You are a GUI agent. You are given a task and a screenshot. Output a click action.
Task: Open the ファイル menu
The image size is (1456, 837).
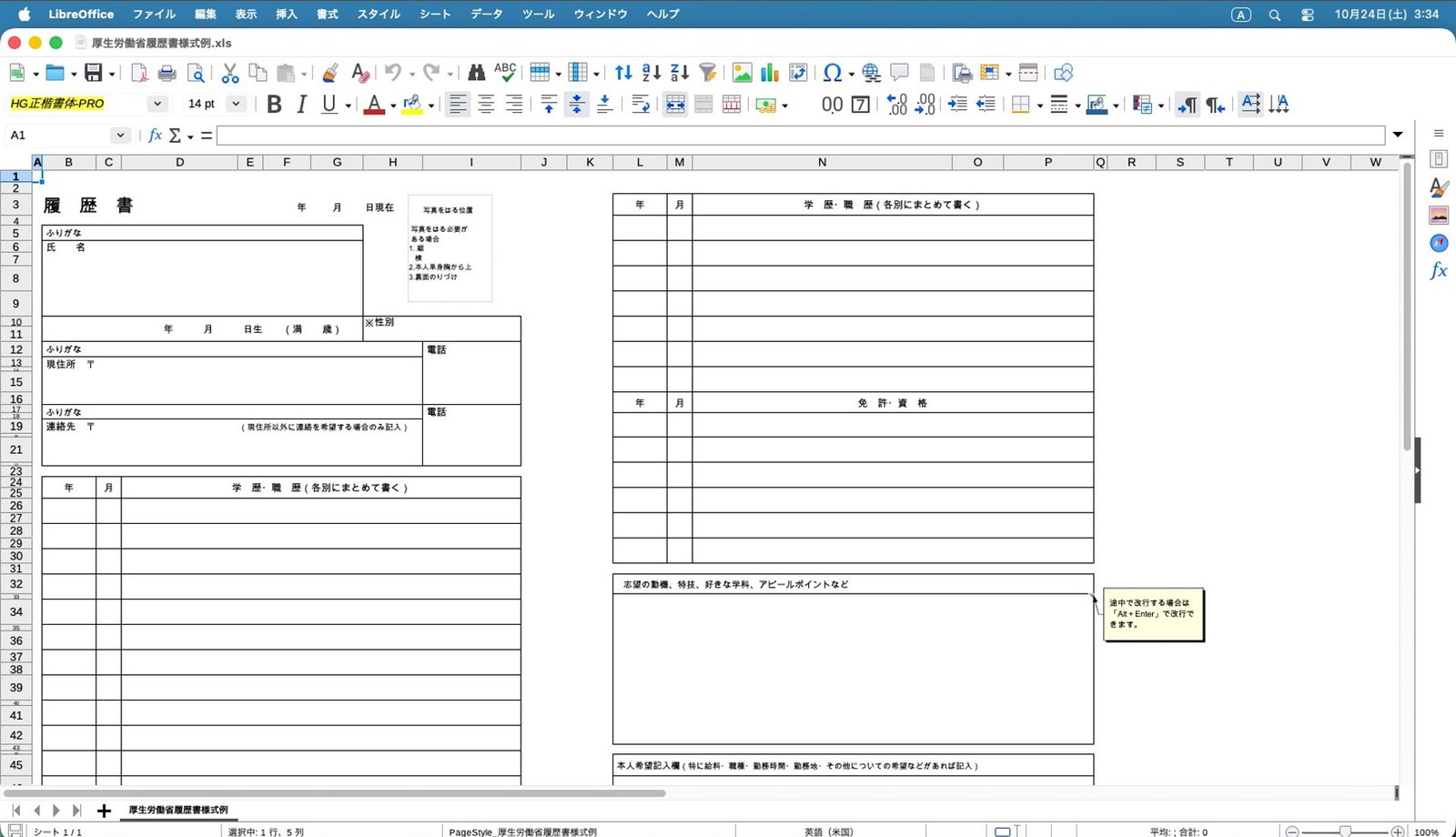point(154,14)
